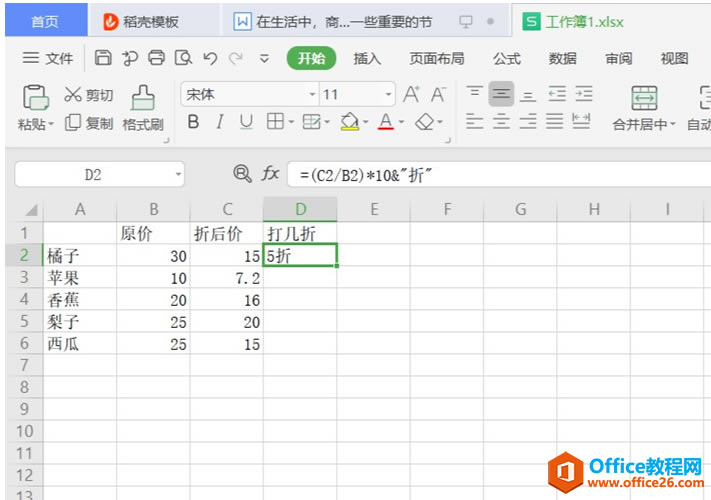Click the Redo arrow

tap(236, 58)
